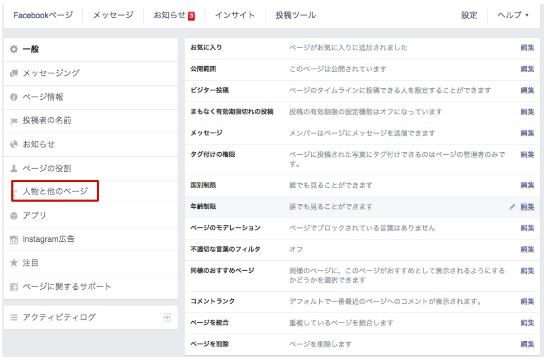Click the オフ value for 不適切な言葉のフィルタ

coord(296,249)
